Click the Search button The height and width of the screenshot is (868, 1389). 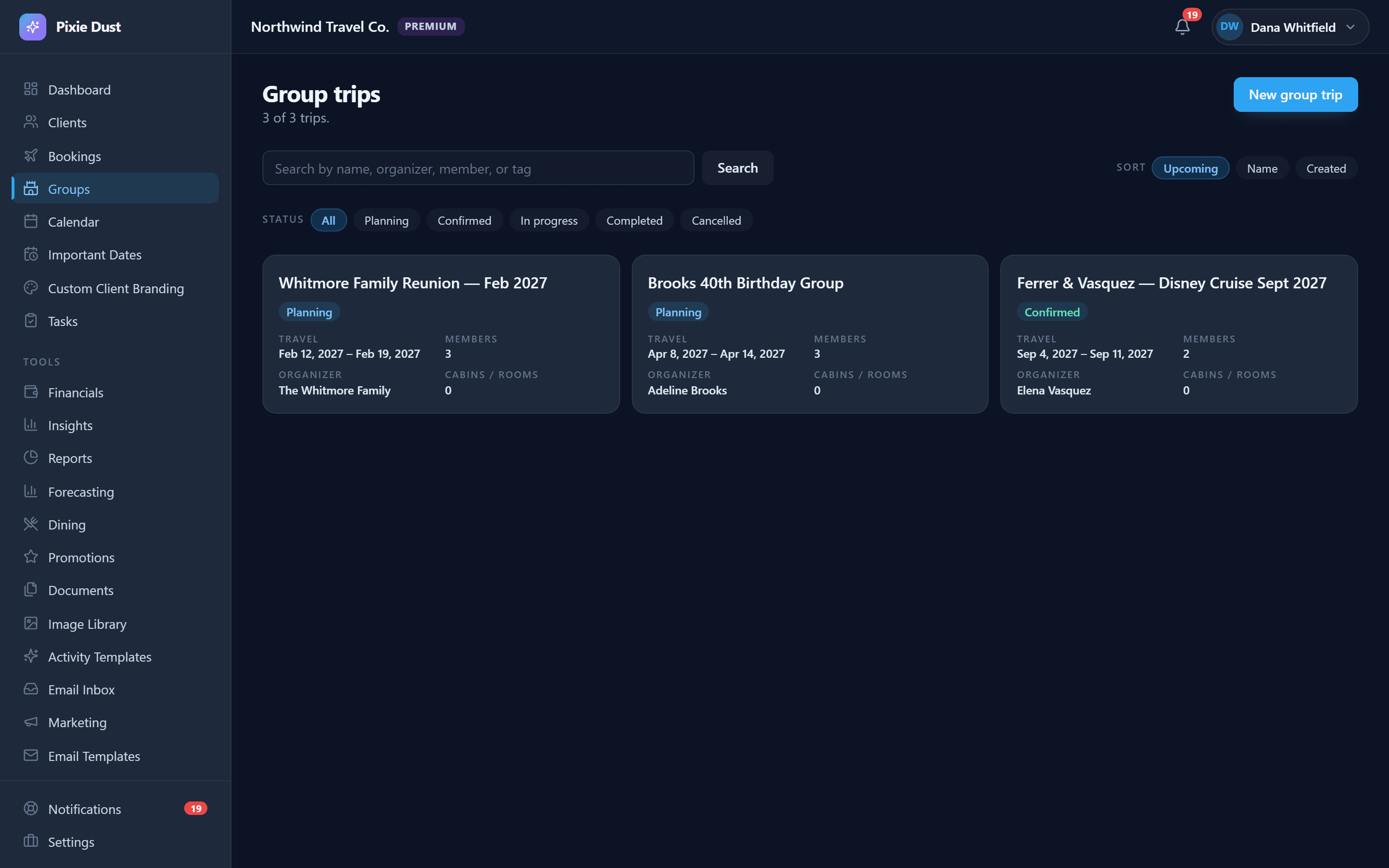(737, 168)
